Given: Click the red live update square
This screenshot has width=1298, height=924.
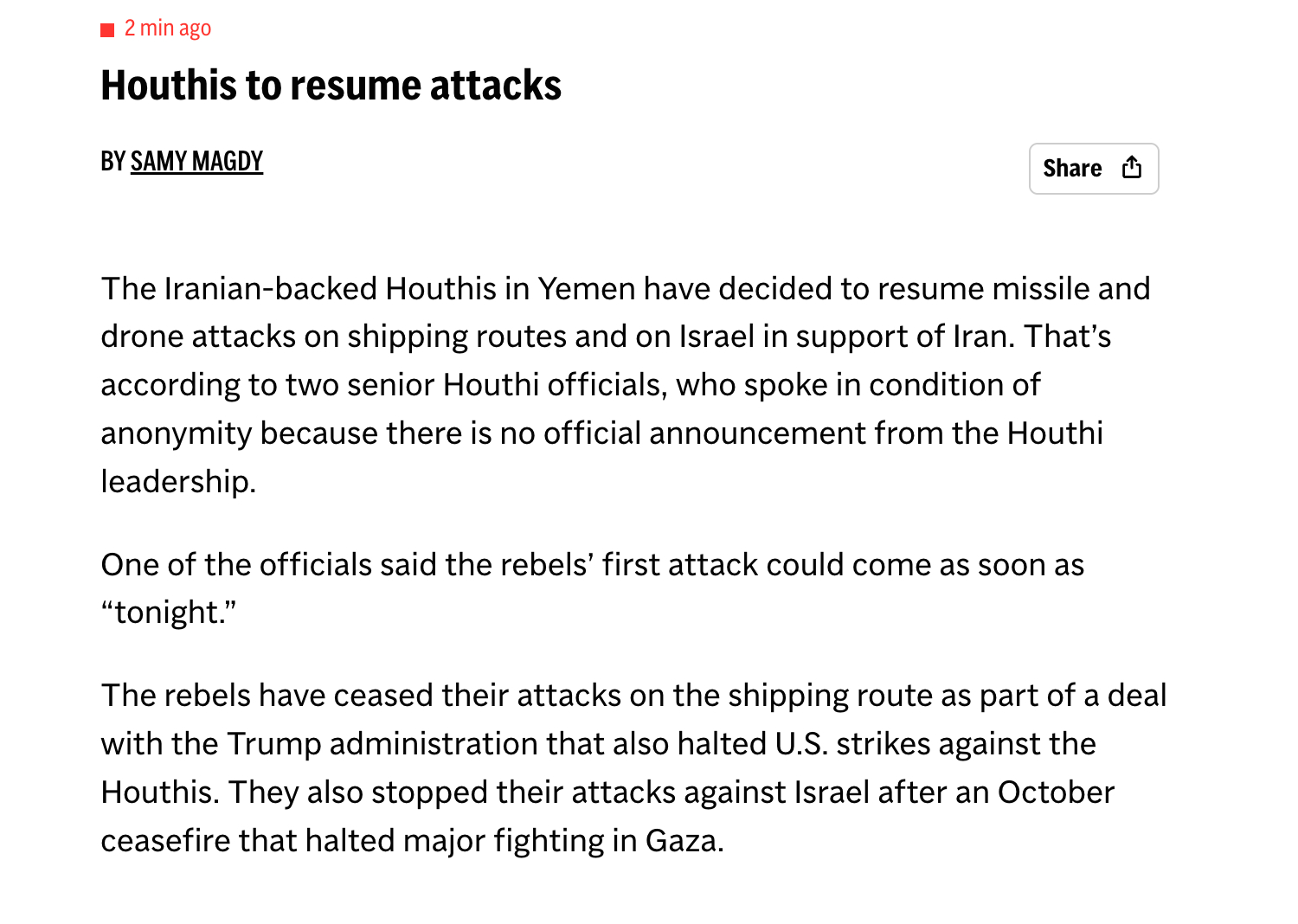Looking at the screenshot, I should [107, 30].
